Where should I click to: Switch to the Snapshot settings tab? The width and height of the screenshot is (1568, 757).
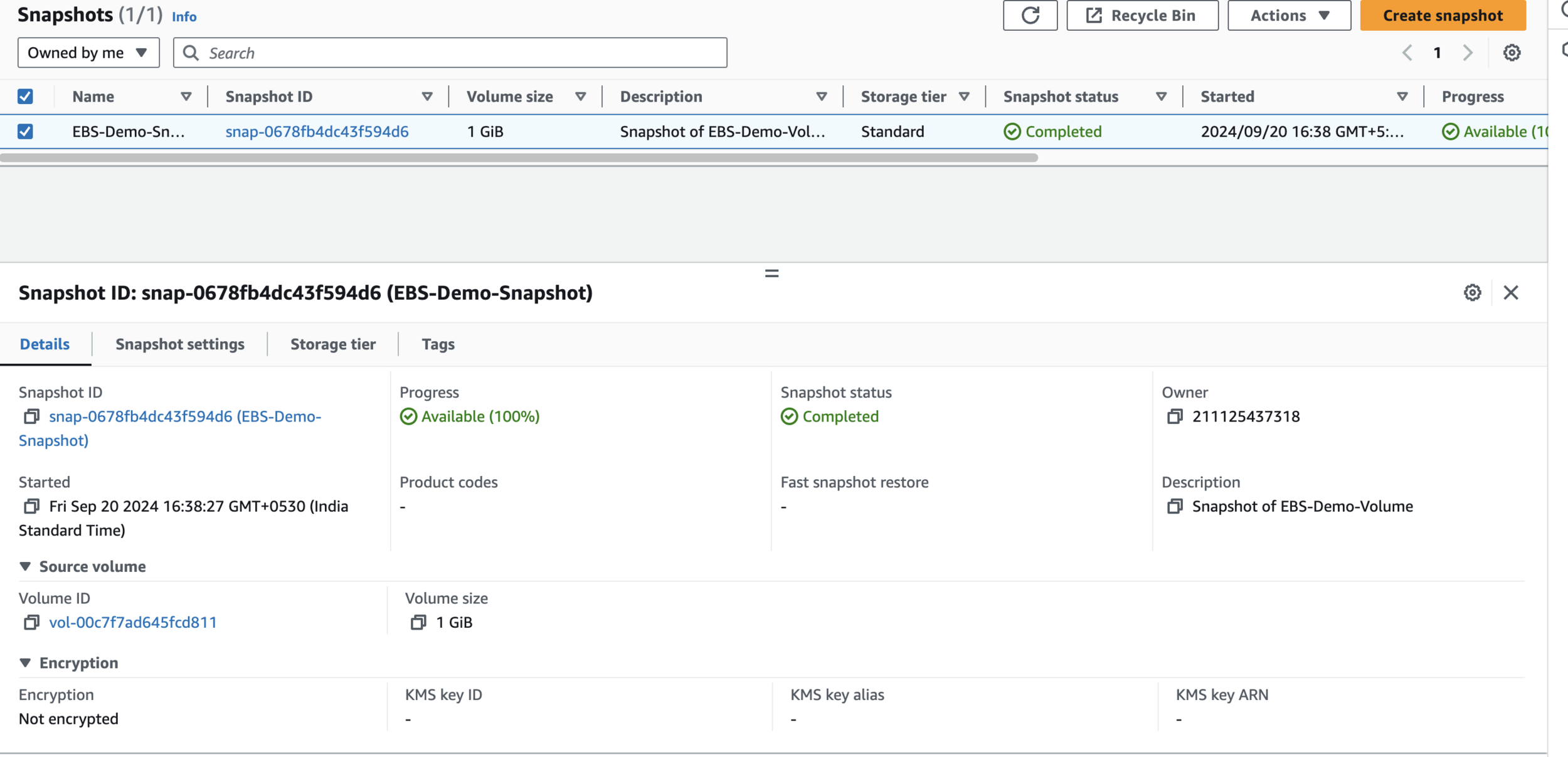[180, 344]
